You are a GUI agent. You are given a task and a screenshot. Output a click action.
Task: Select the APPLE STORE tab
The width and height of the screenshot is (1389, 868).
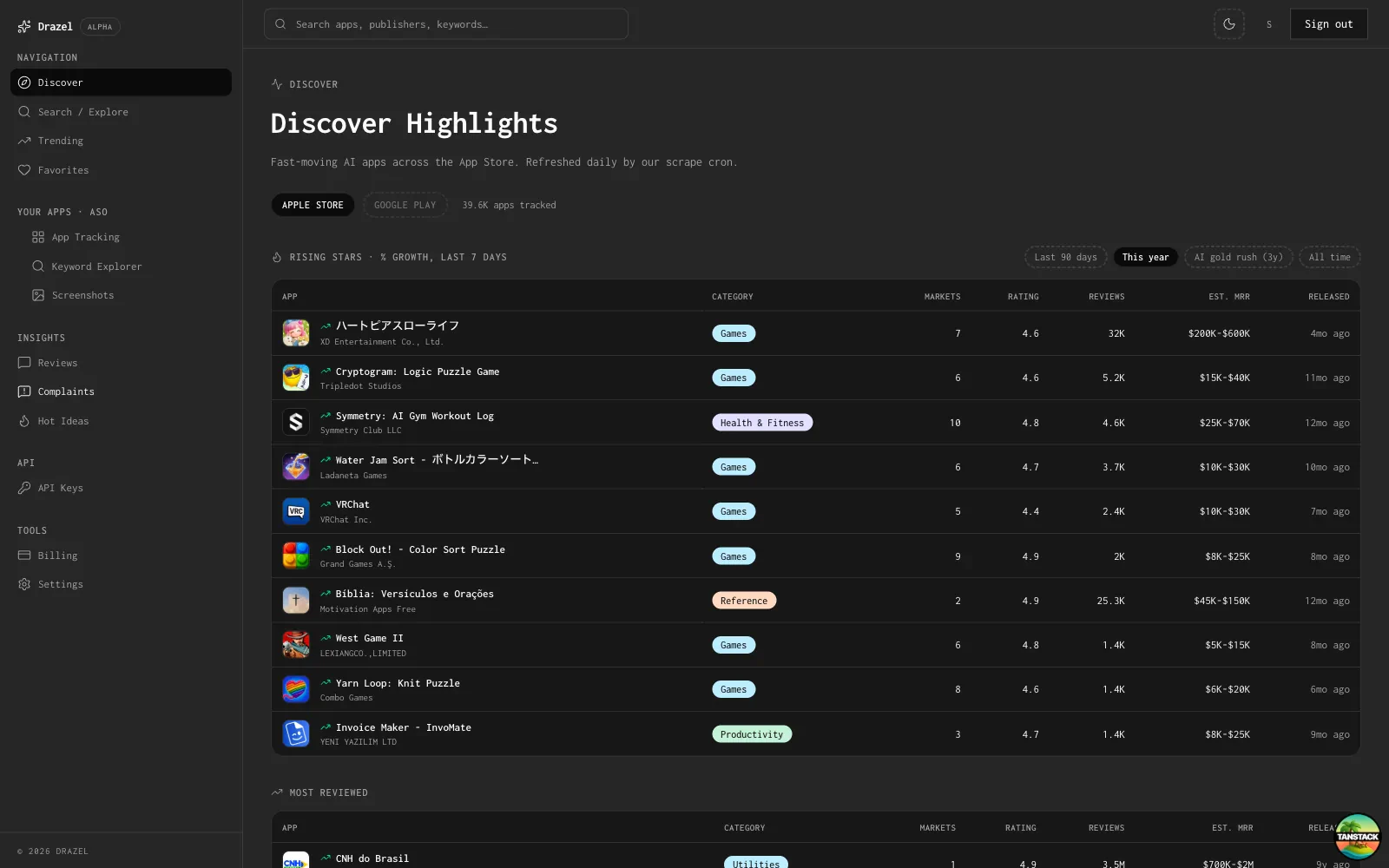coord(313,205)
